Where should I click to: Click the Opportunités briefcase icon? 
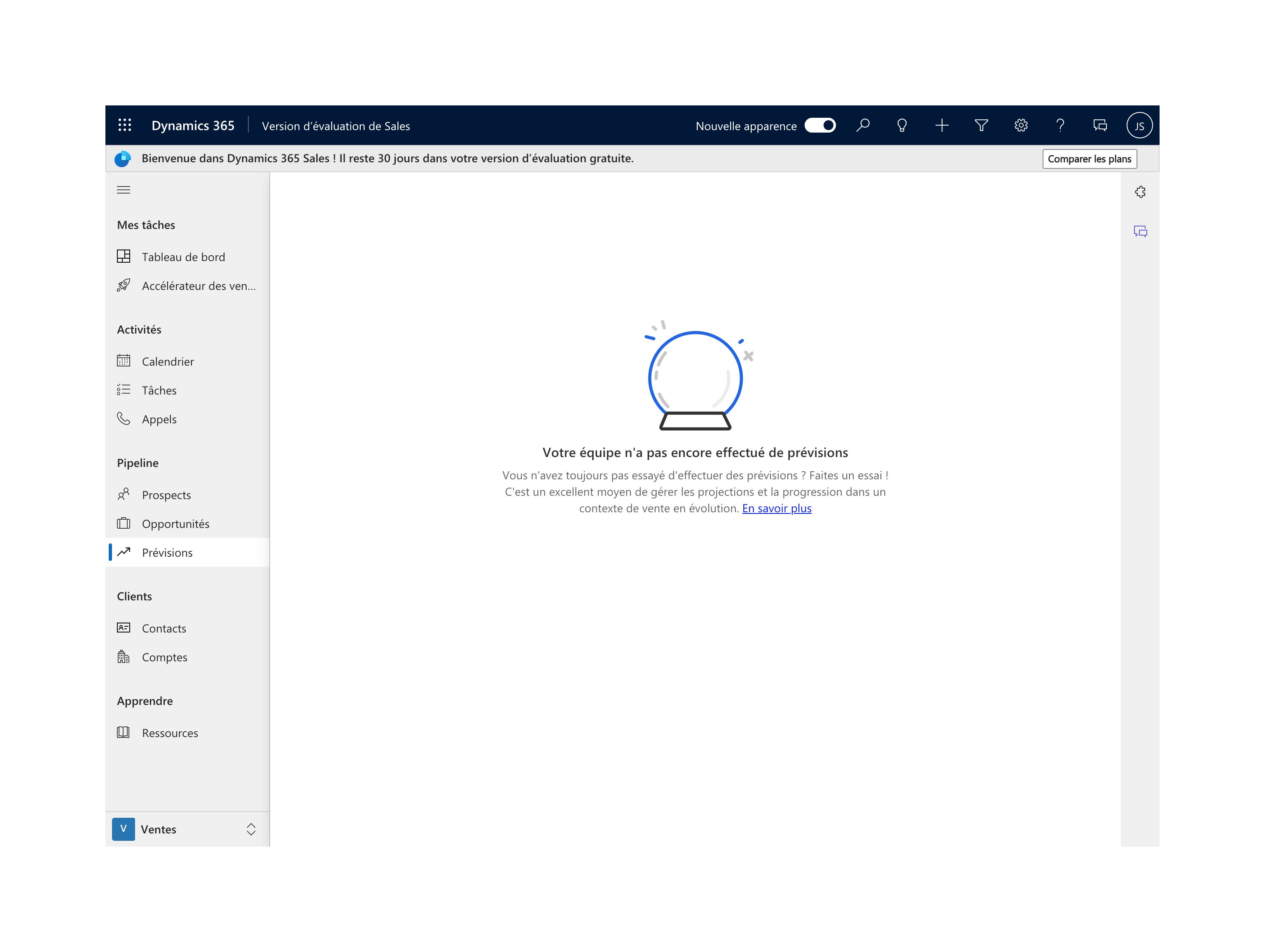(x=124, y=523)
